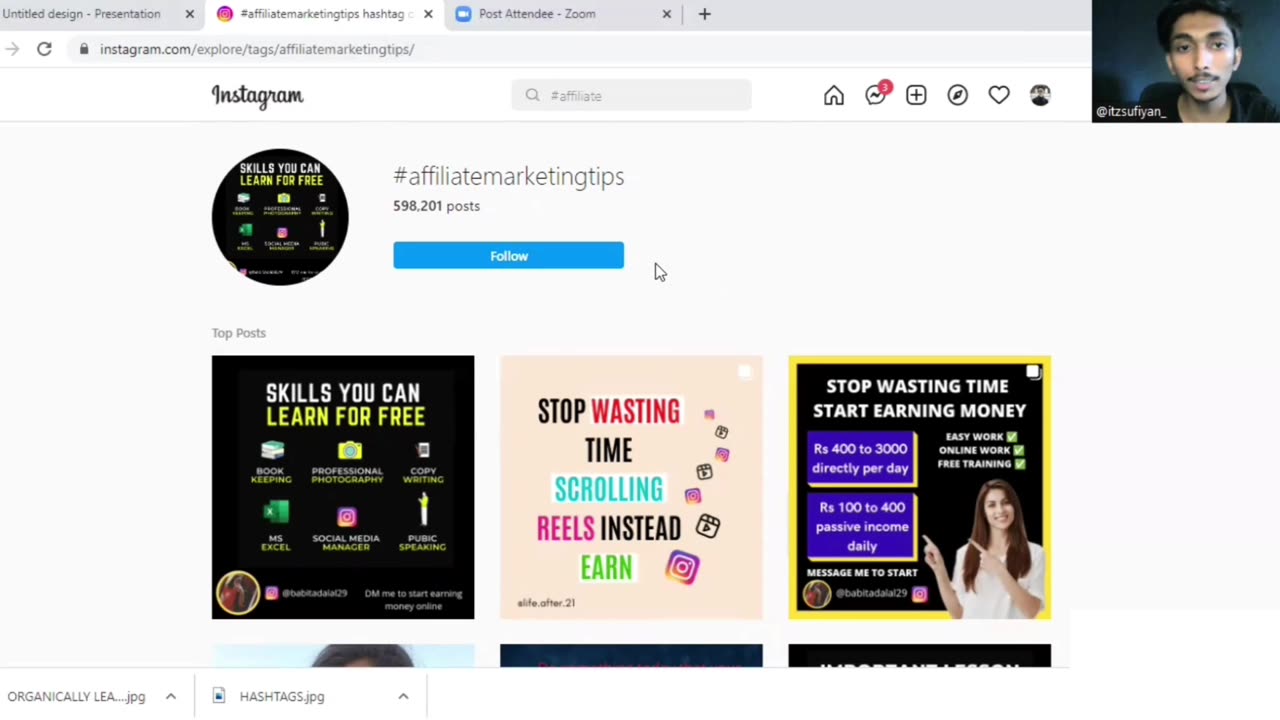Click the #affiliate search field
The width and height of the screenshot is (1280, 720).
point(631,95)
